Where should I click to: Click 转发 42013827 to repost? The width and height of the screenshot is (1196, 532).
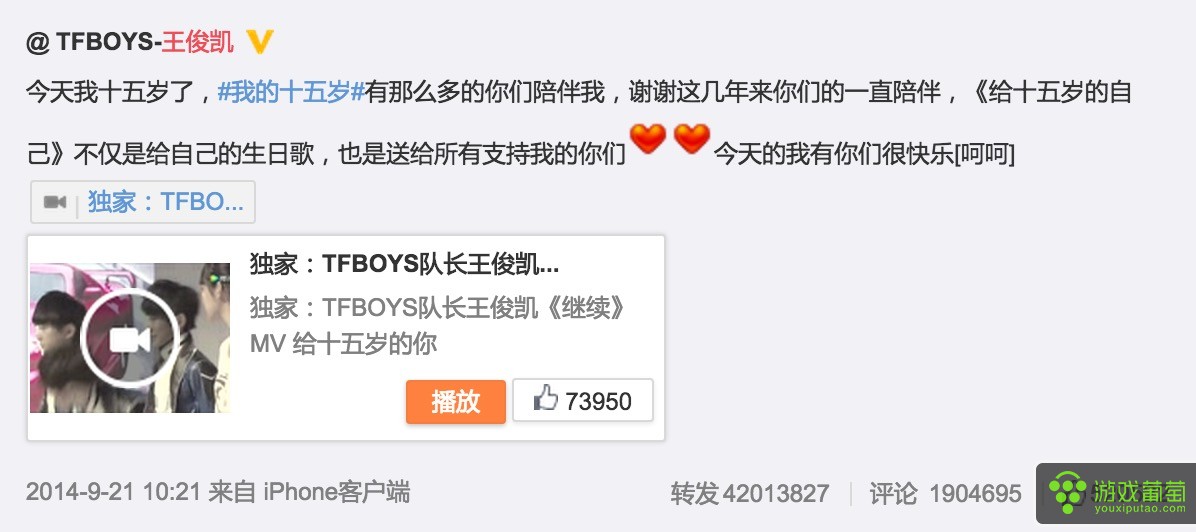(750, 493)
